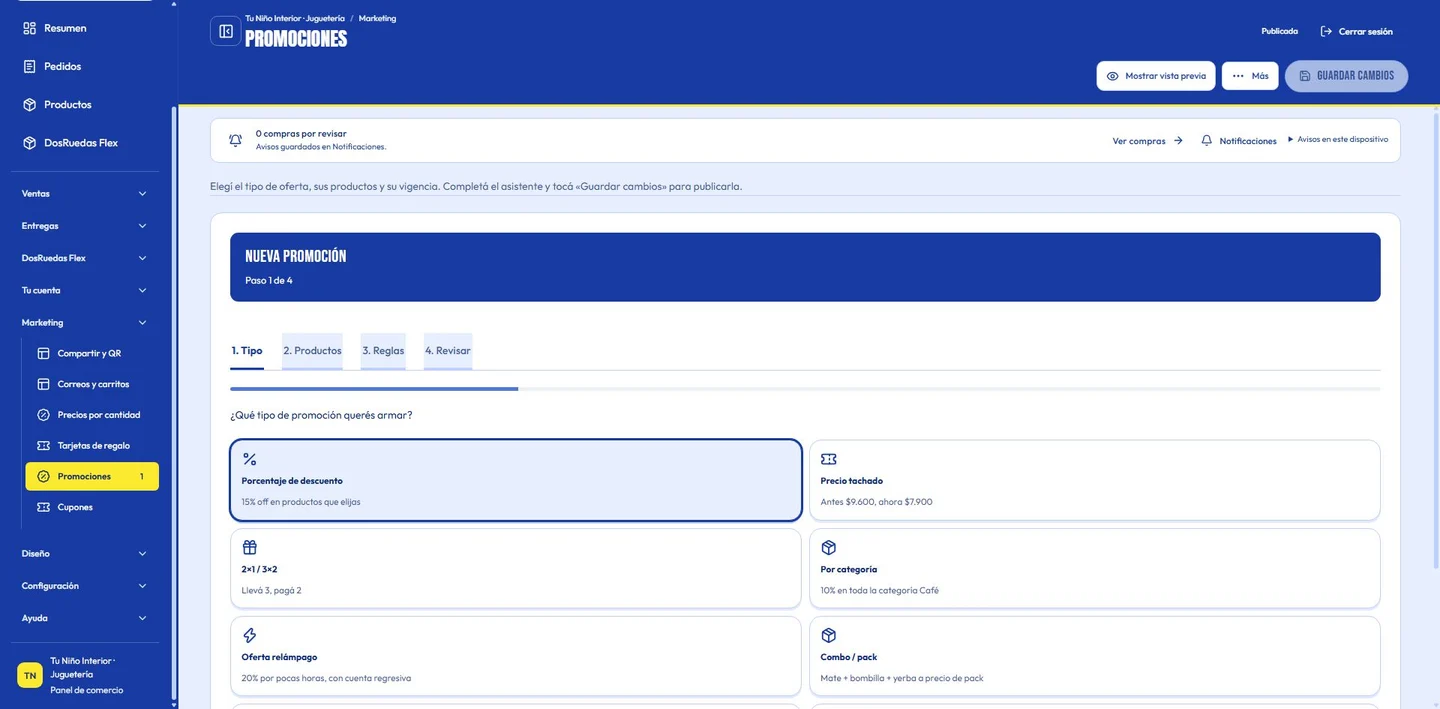Click the Resumen dashboard icon

coord(30,28)
